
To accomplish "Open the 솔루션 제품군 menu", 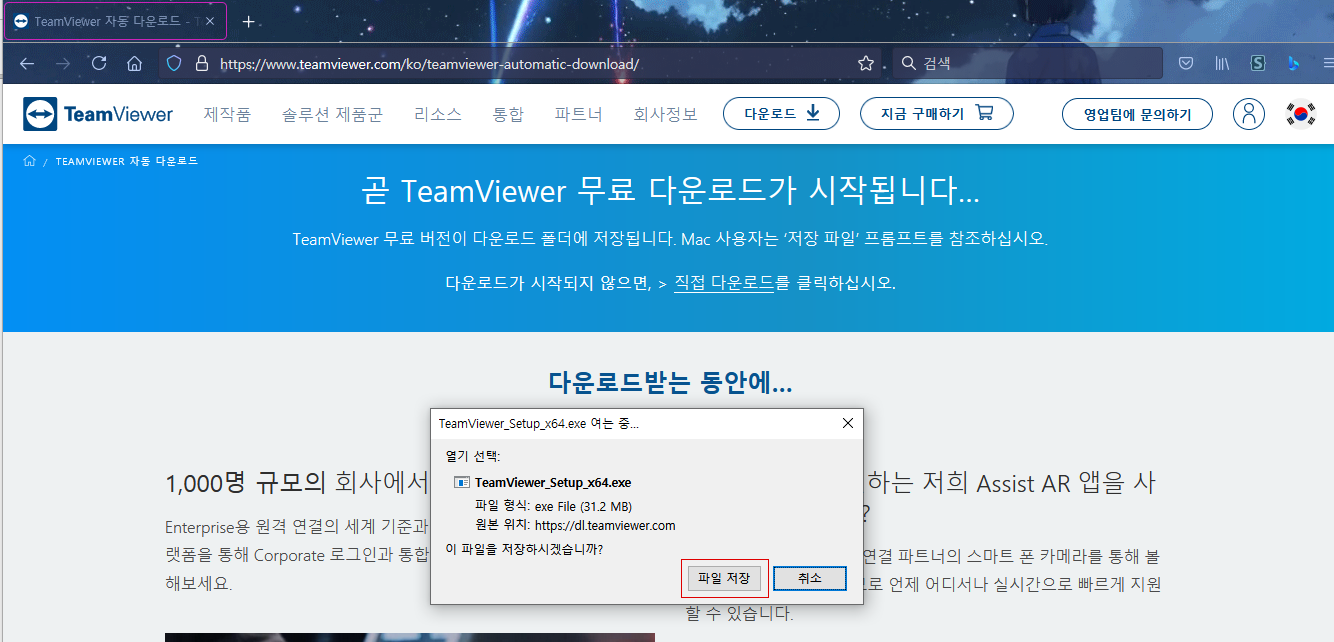I will pyautogui.click(x=332, y=114).
